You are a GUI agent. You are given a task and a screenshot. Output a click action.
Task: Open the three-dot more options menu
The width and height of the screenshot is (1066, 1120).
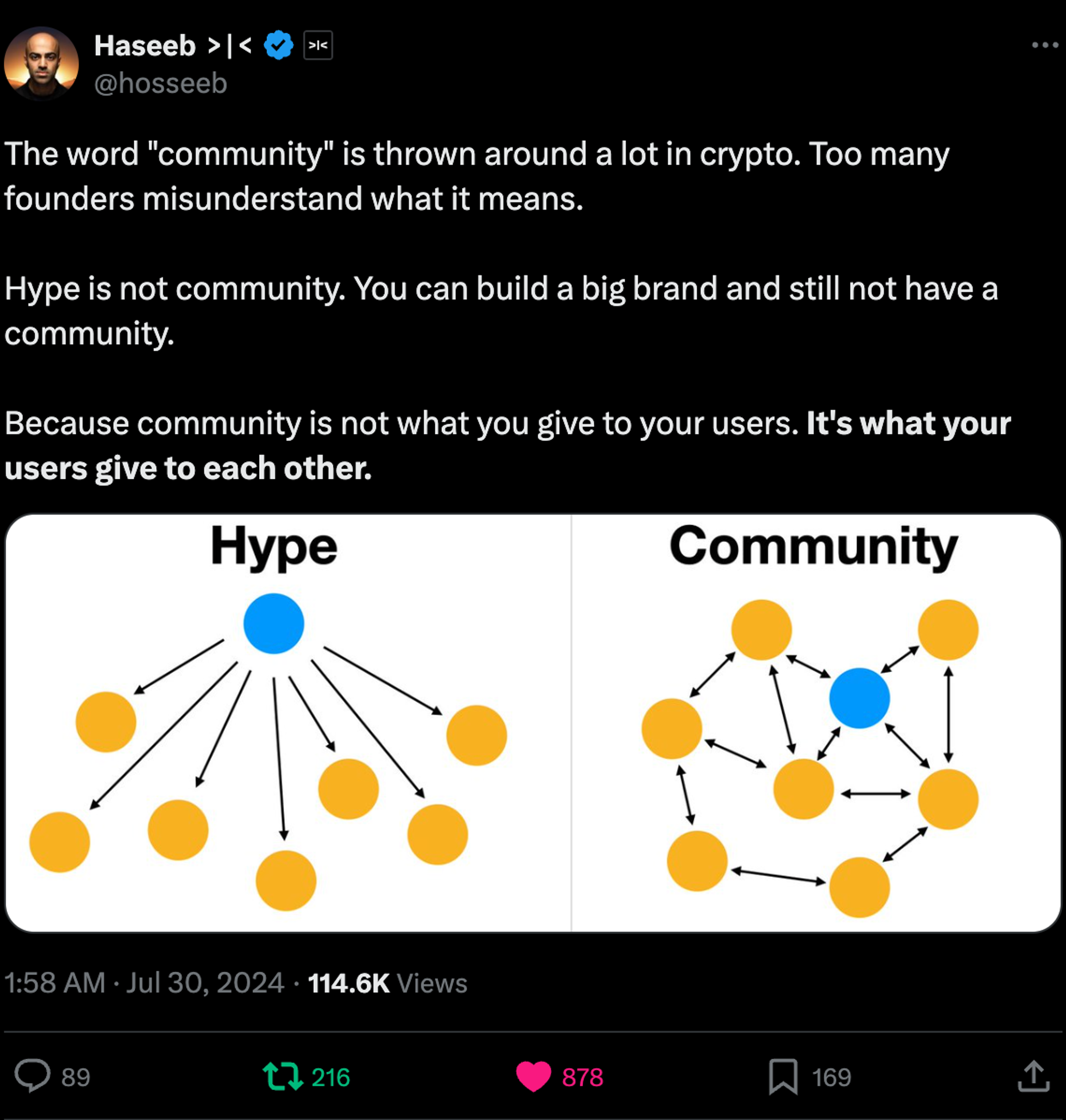[1044, 45]
